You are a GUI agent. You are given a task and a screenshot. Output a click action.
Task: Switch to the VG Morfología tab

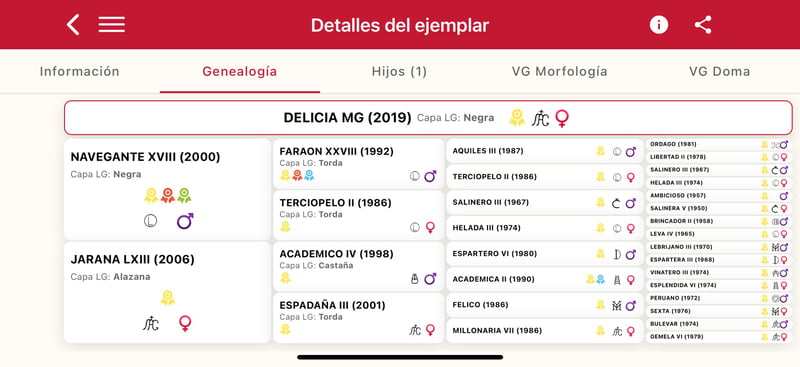560,71
